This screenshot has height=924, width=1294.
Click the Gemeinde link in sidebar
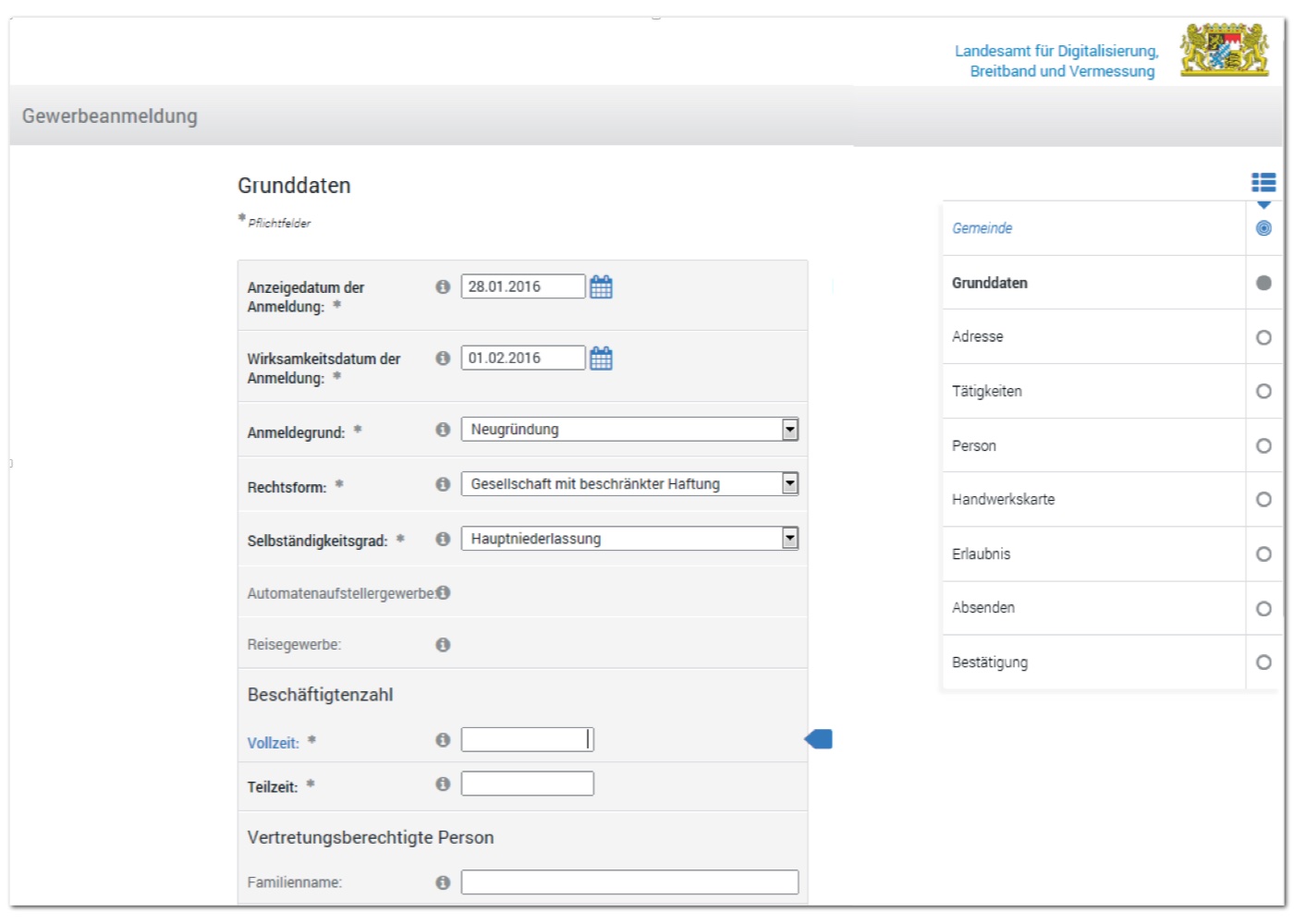coord(982,228)
